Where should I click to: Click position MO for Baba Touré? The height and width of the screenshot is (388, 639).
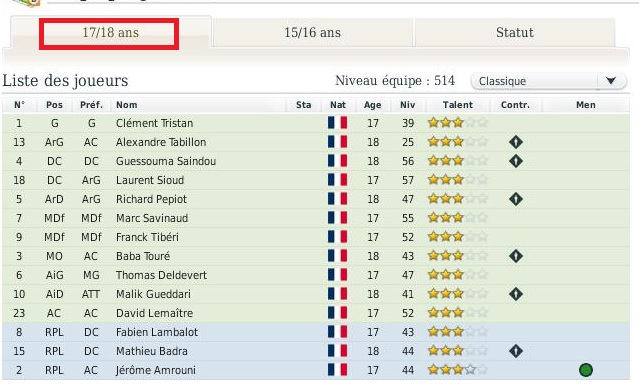click(54, 256)
